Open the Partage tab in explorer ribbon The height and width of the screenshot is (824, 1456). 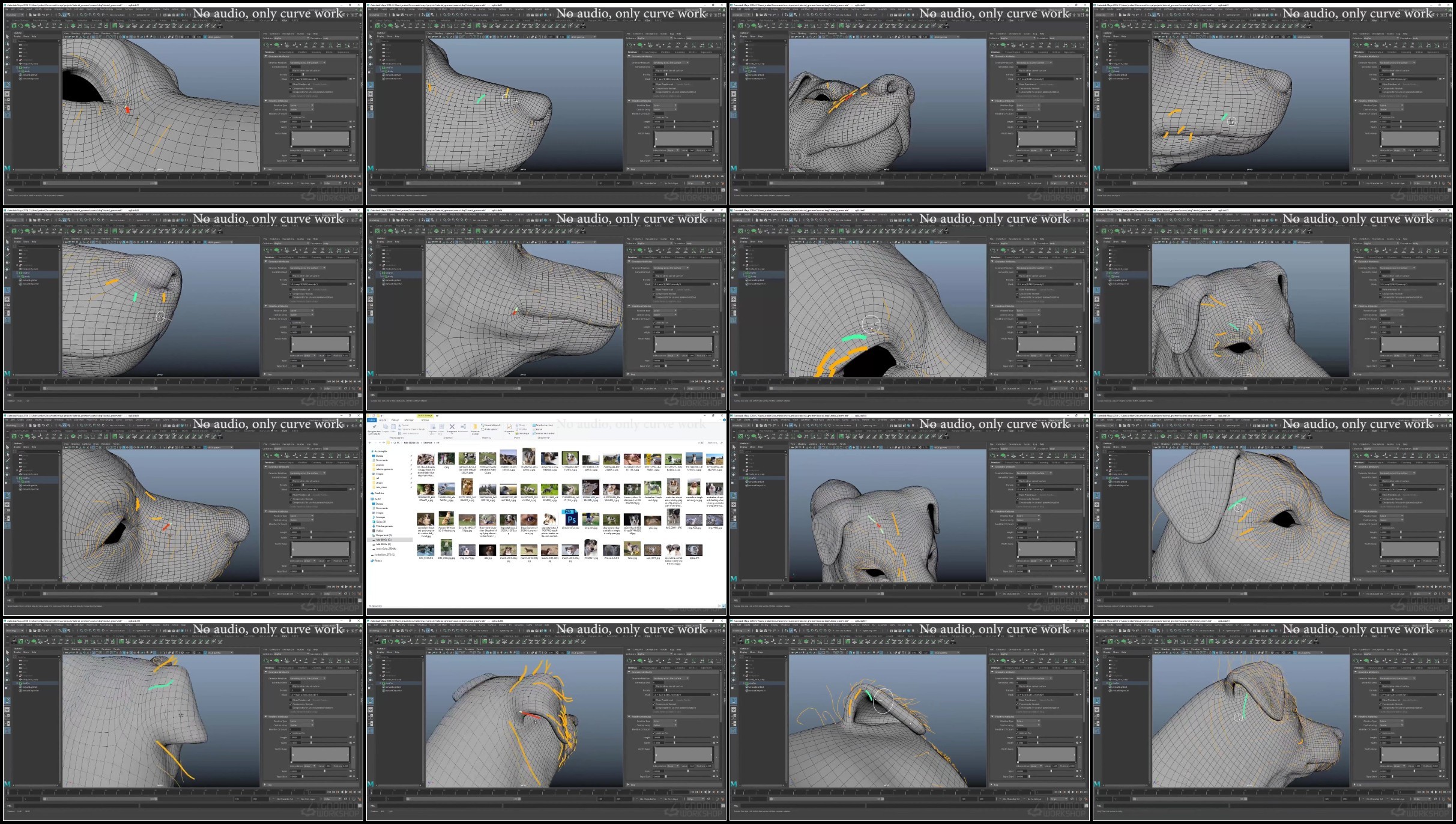point(395,420)
